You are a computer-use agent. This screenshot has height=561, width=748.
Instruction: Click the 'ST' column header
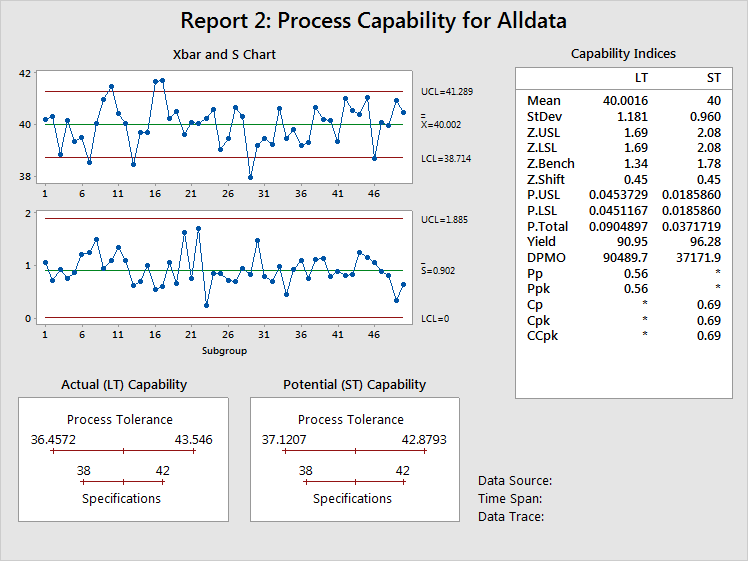(714, 78)
